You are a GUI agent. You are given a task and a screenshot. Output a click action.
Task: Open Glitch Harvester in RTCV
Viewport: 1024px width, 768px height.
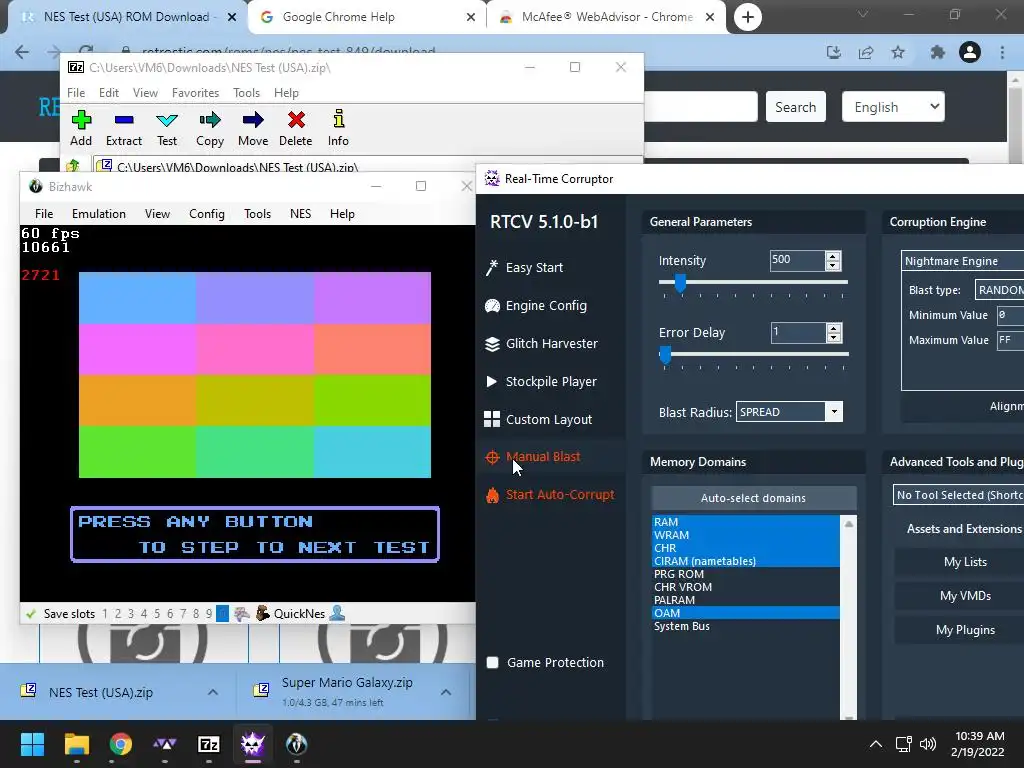tap(541, 344)
